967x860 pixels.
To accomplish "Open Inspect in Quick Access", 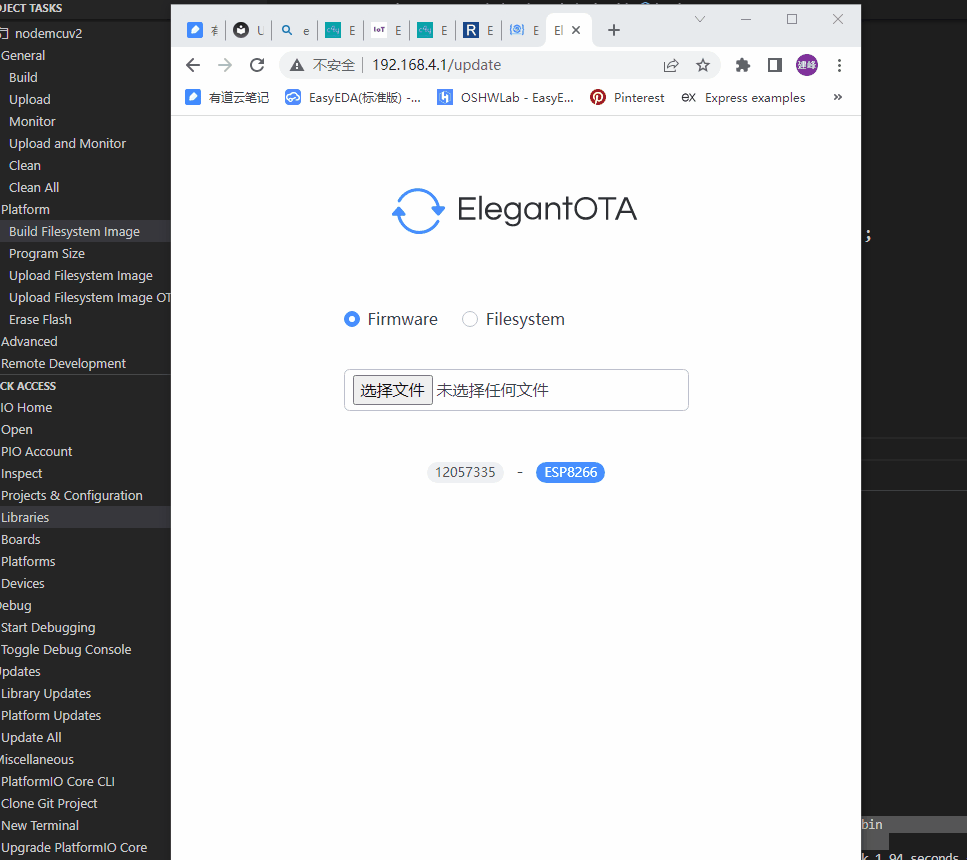I will (x=22, y=474).
